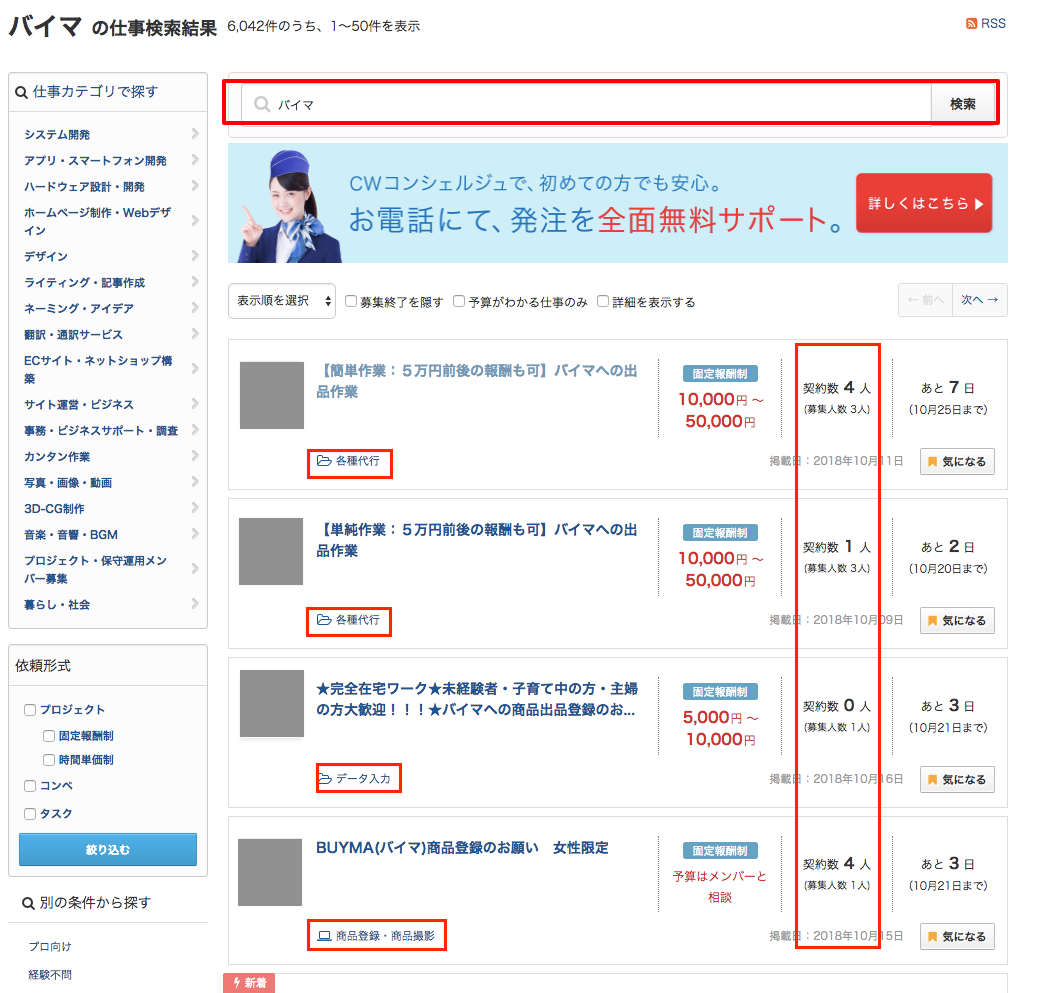Click the プロ向け filter link
The width and height of the screenshot is (1047, 993).
click(x=50, y=946)
